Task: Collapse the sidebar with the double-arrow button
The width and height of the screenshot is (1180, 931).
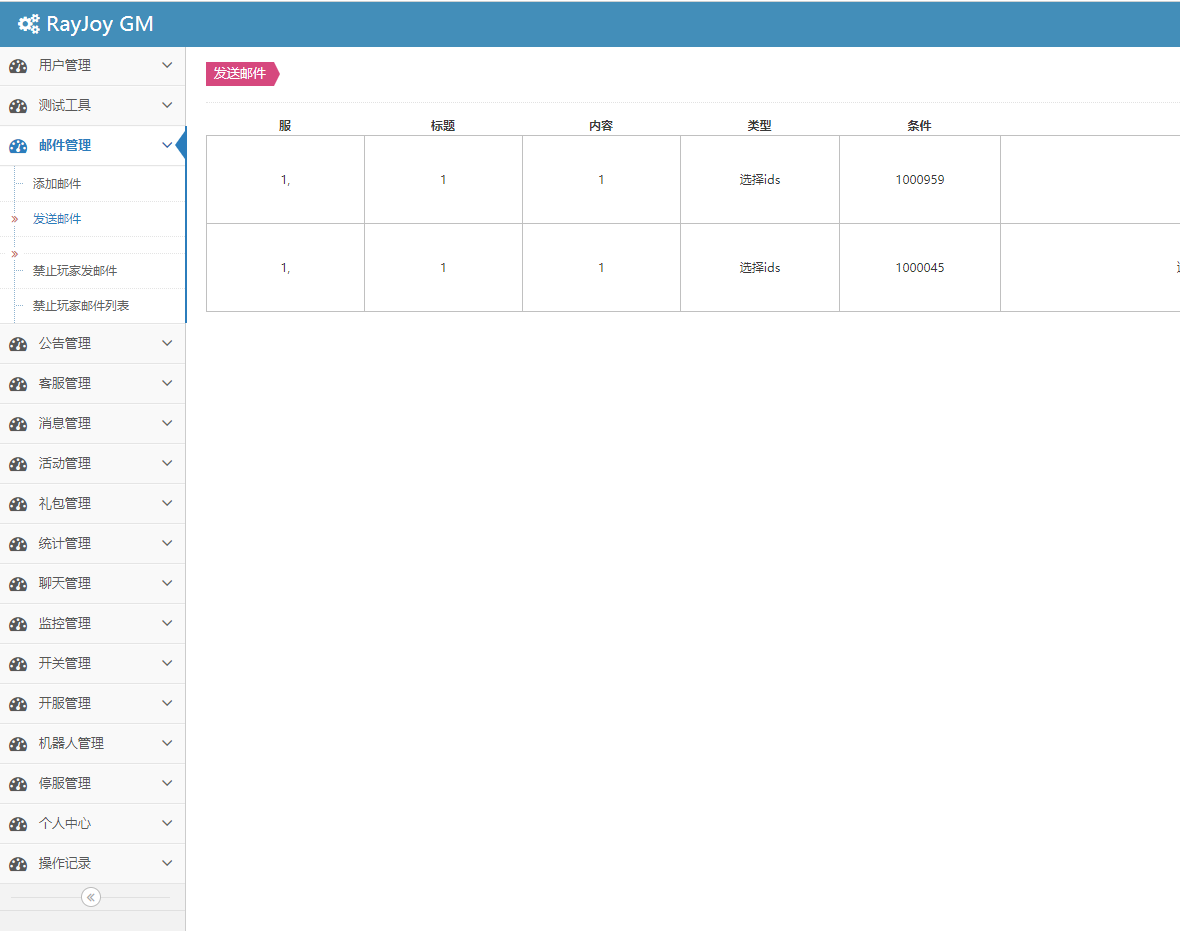Action: (x=91, y=897)
